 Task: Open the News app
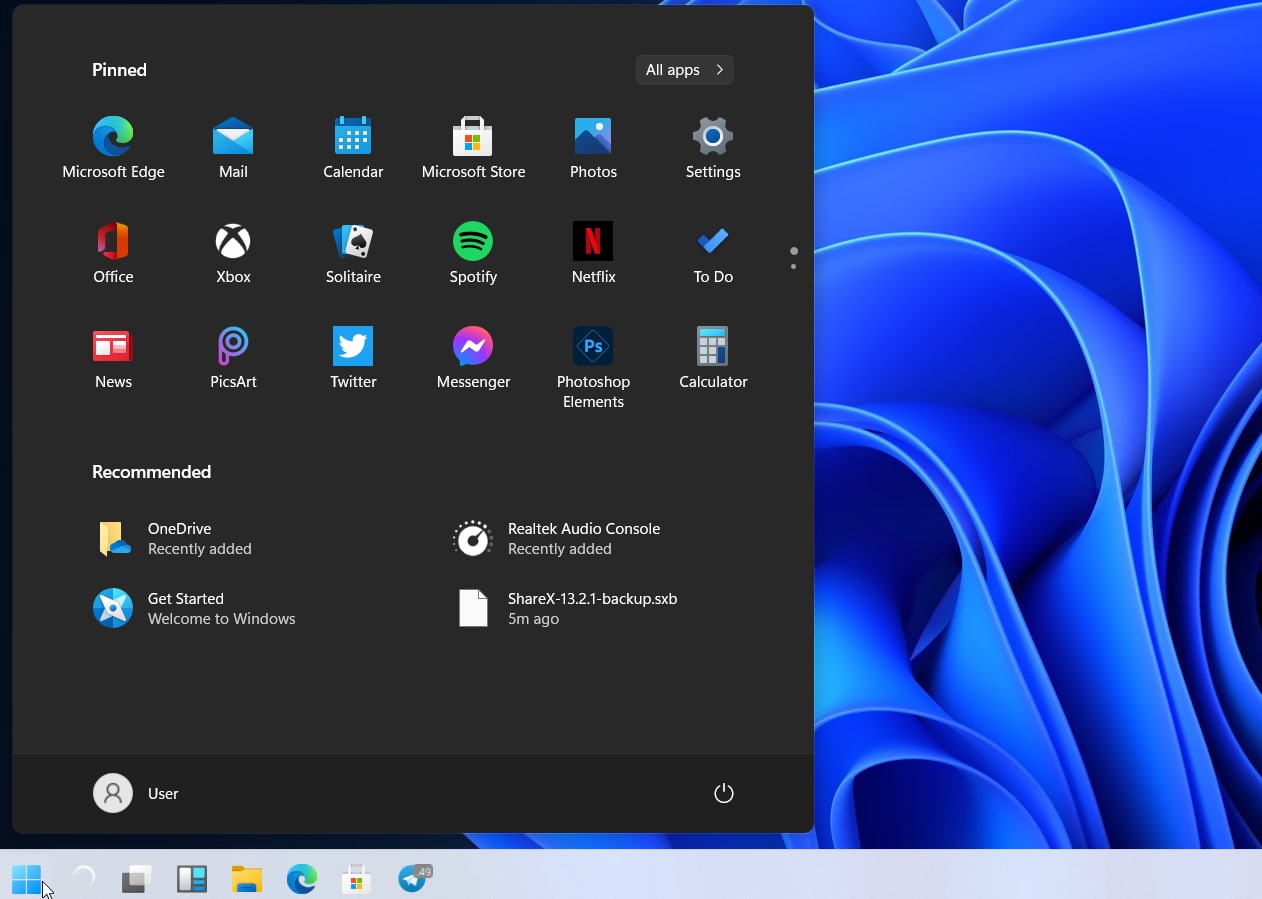113,357
